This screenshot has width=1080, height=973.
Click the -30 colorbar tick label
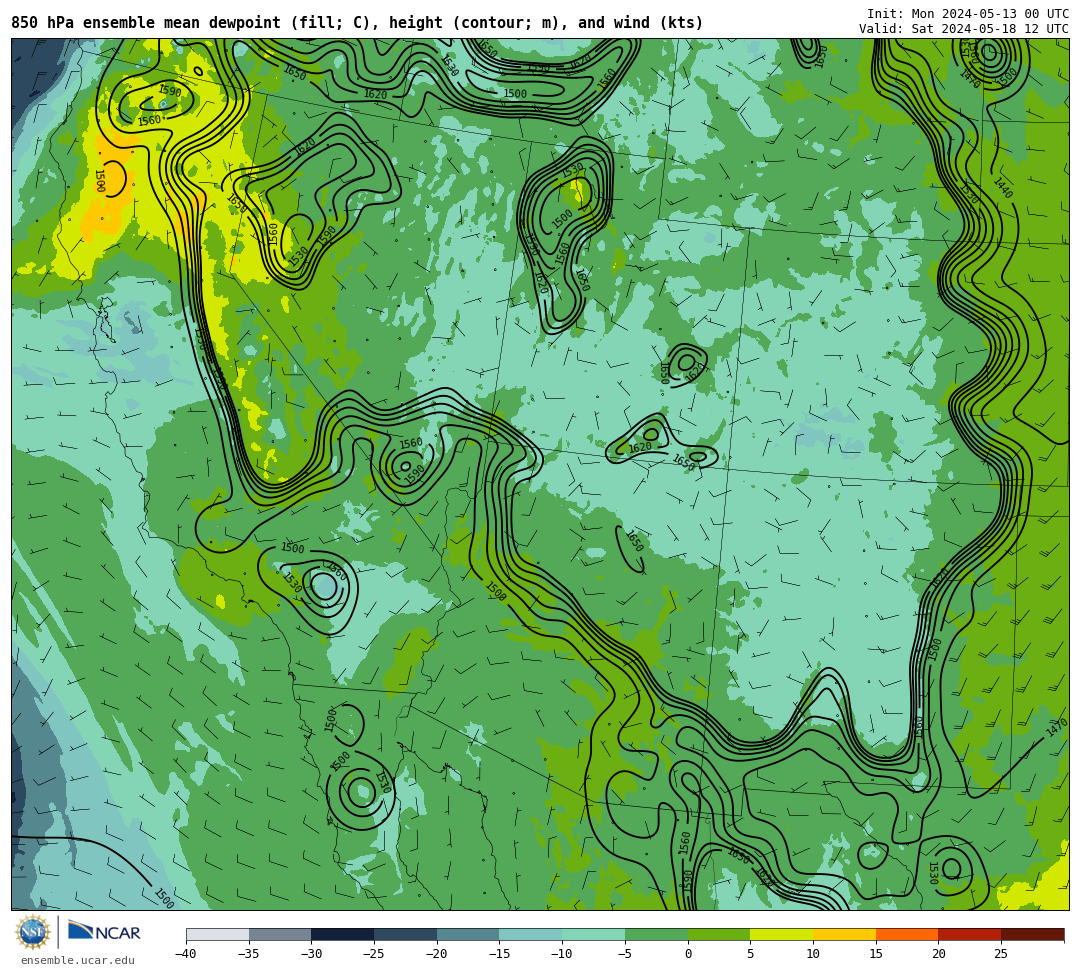[x=311, y=954]
